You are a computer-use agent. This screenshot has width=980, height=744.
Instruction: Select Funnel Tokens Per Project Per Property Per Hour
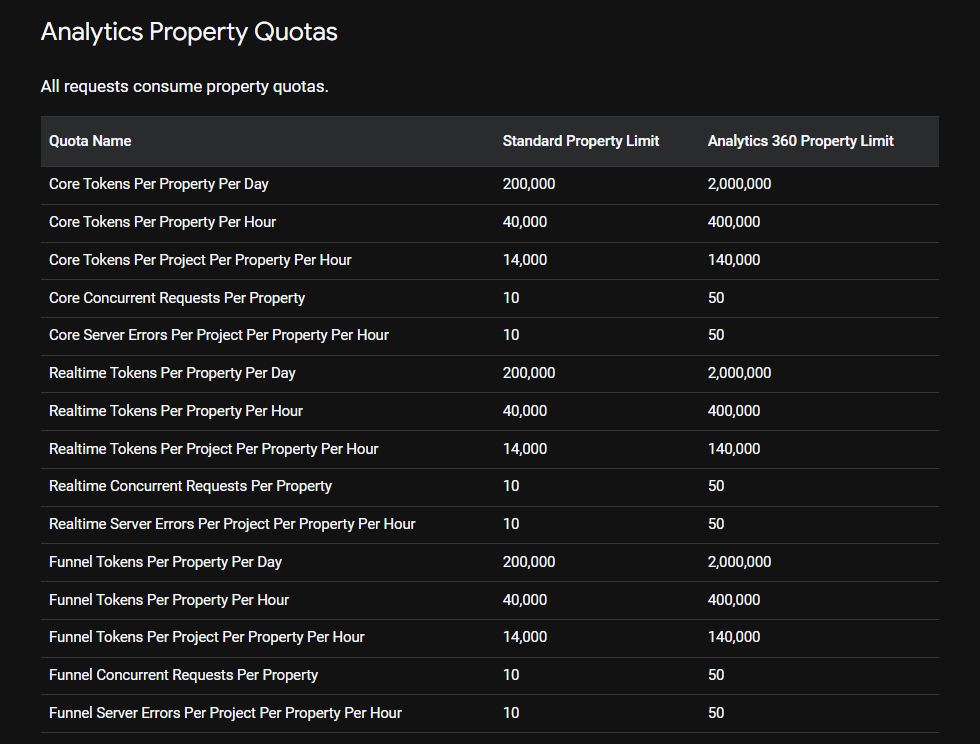pos(206,637)
